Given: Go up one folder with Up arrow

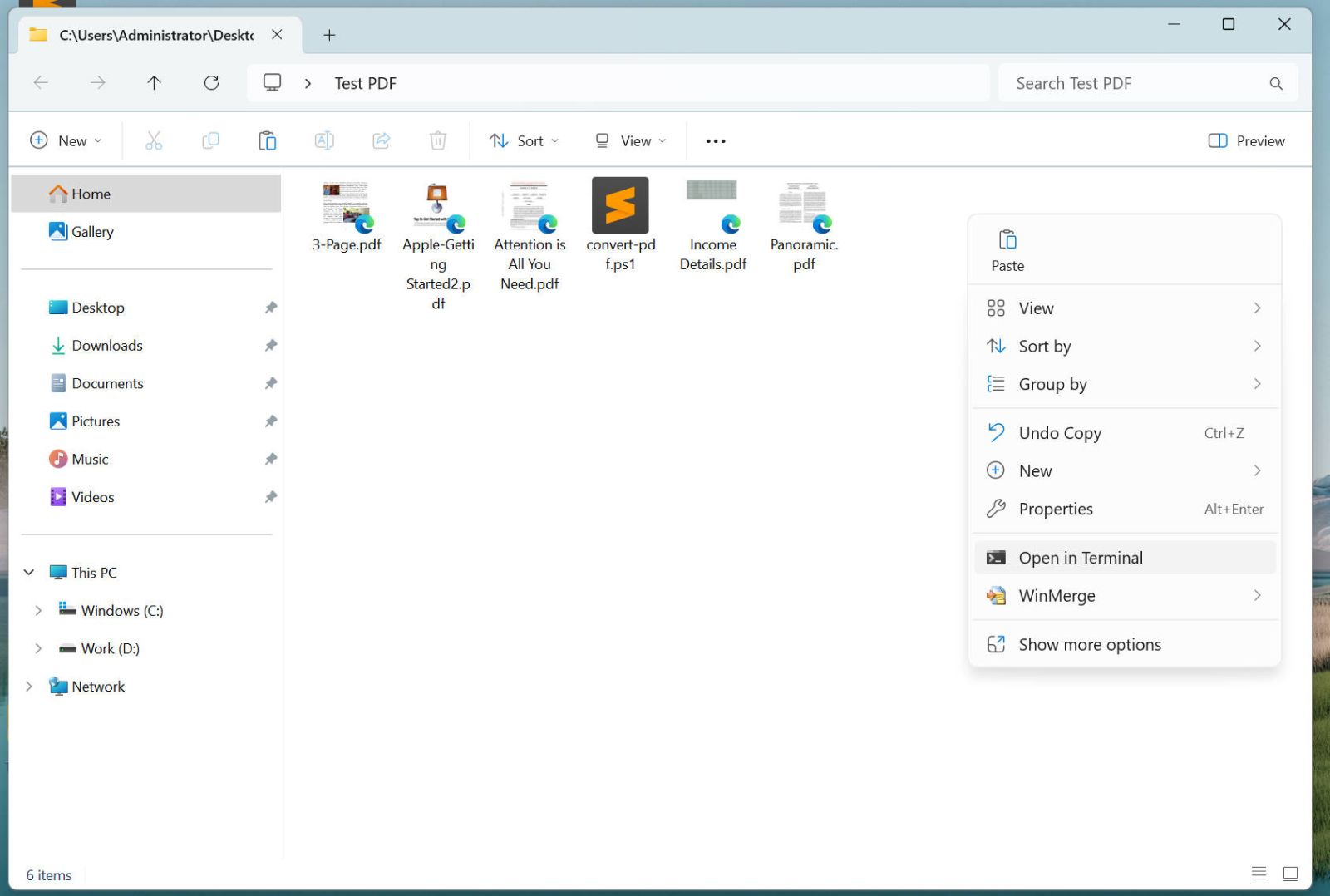Looking at the screenshot, I should point(154,82).
